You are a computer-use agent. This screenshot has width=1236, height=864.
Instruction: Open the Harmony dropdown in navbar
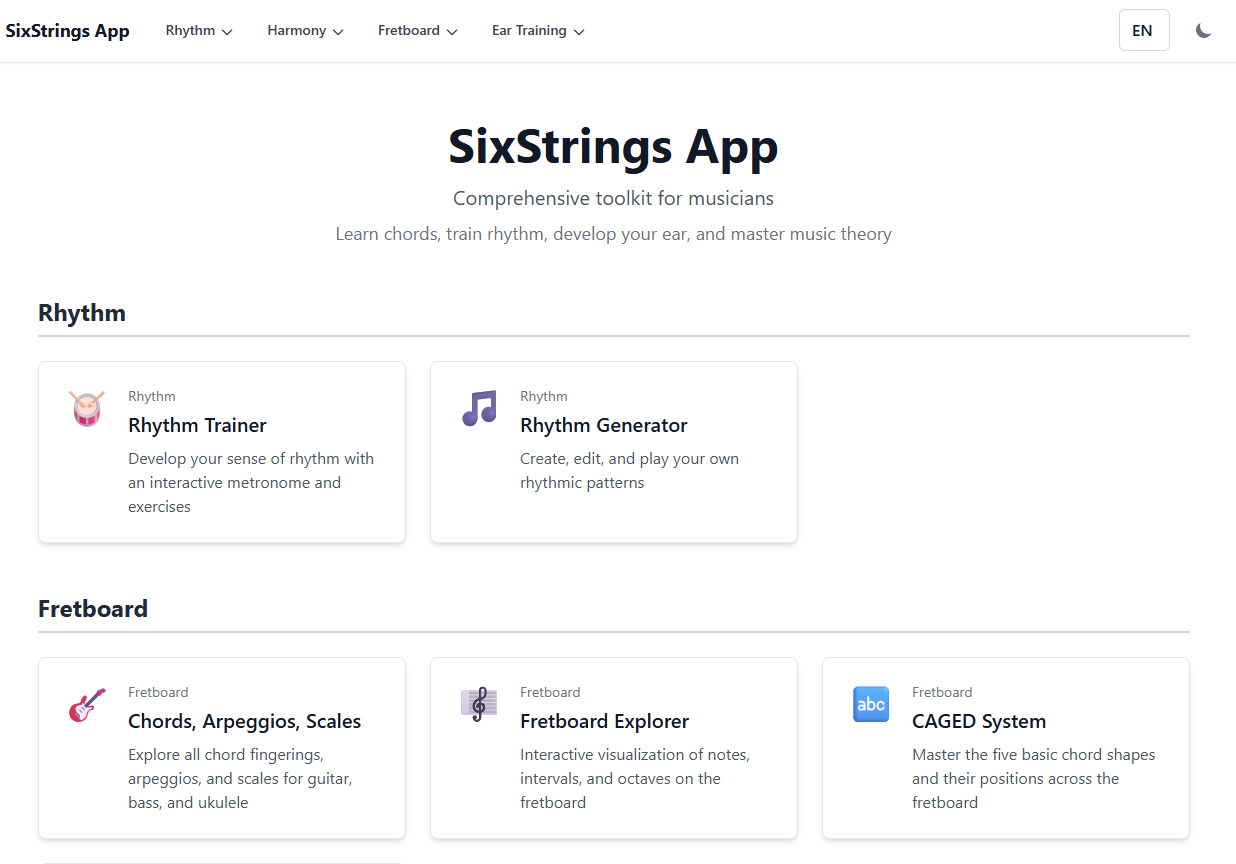tap(305, 31)
